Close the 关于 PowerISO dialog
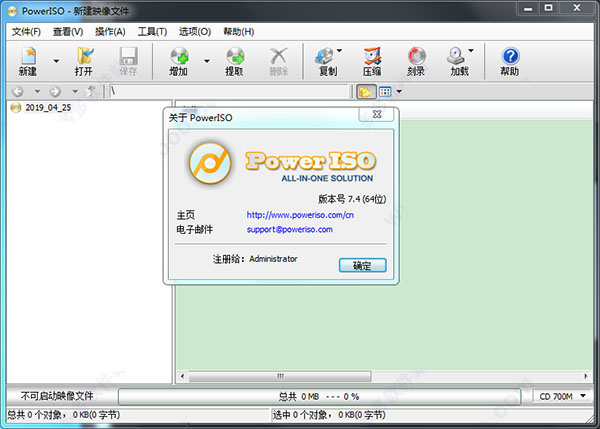 coord(377,114)
